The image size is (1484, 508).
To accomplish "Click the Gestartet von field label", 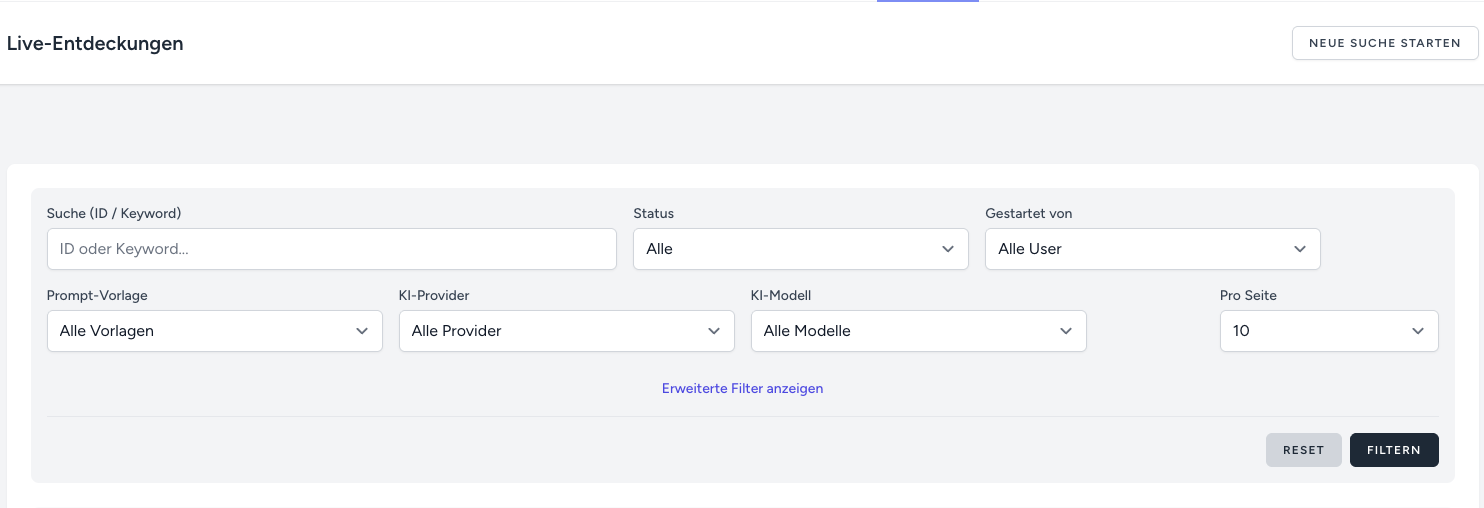I will (x=1029, y=213).
